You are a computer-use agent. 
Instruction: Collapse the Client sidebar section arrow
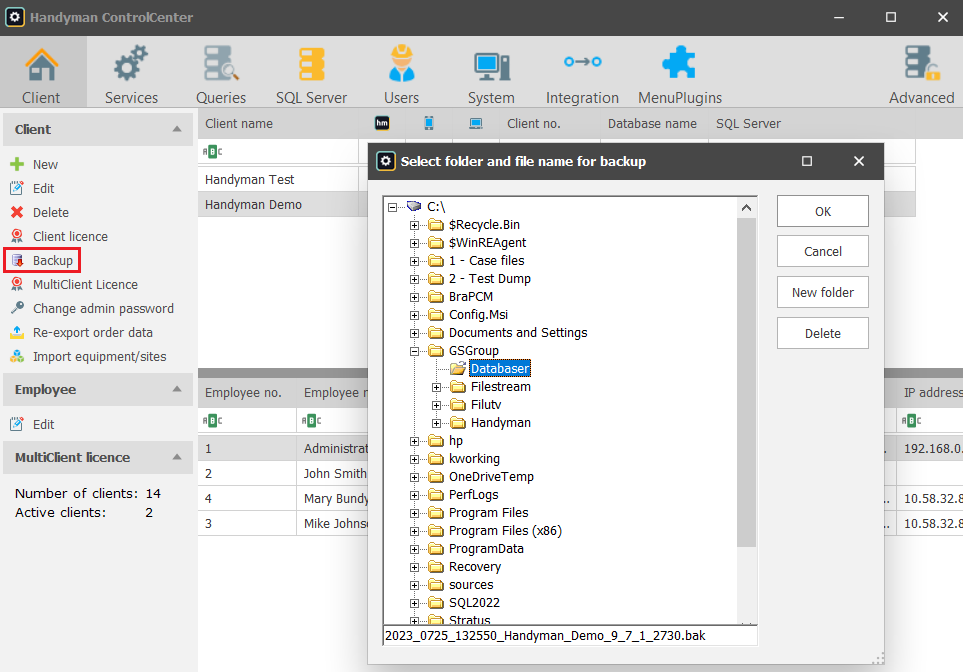(x=177, y=129)
